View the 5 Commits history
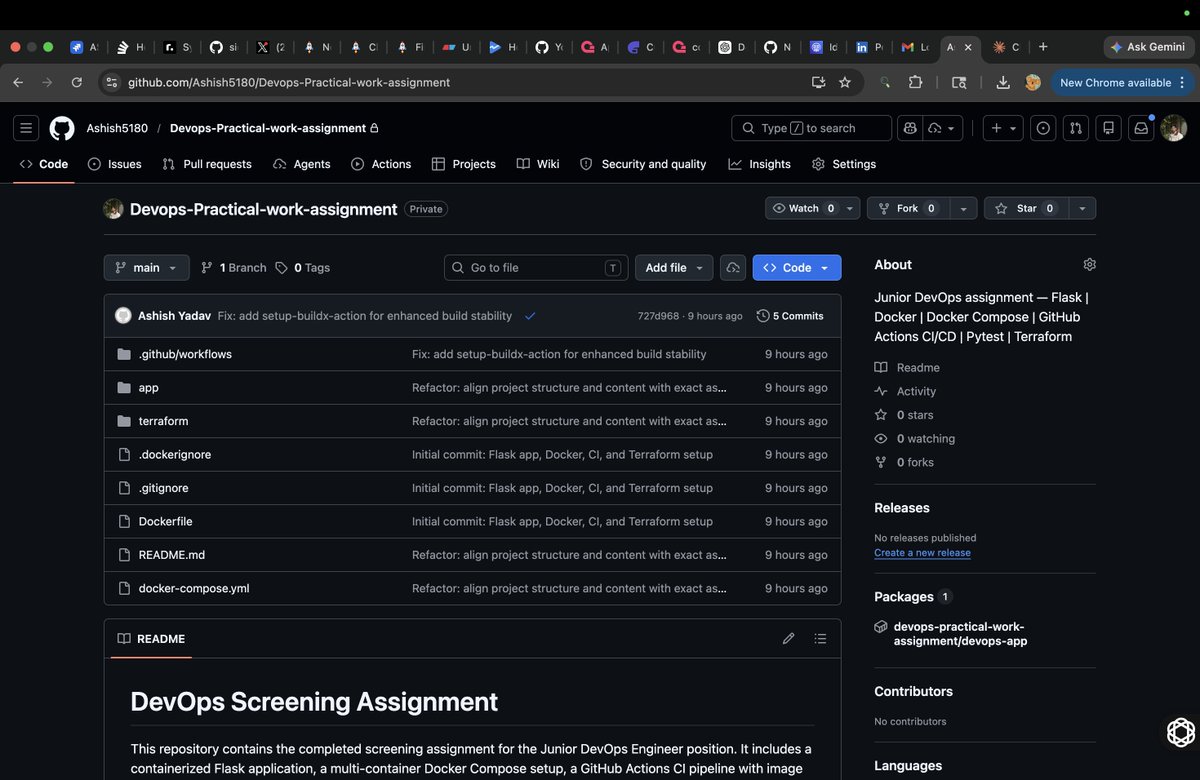Screen dimensions: 1200x780 click(x=790, y=316)
